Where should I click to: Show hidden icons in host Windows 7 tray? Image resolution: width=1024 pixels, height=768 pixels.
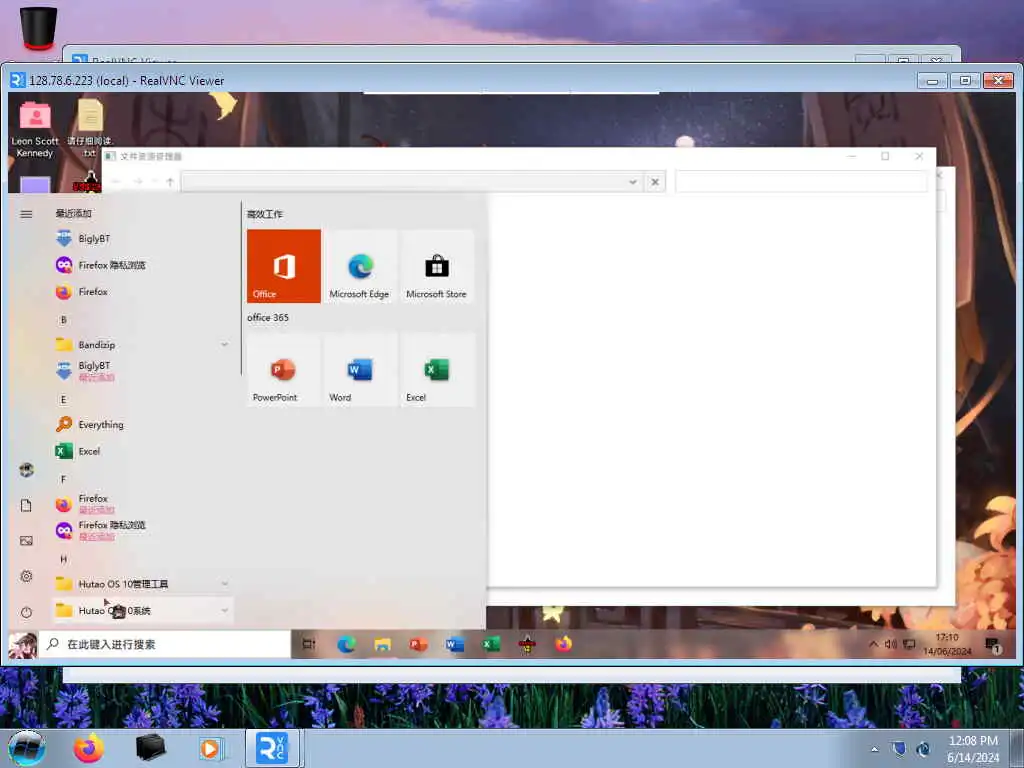pyautogui.click(x=874, y=749)
